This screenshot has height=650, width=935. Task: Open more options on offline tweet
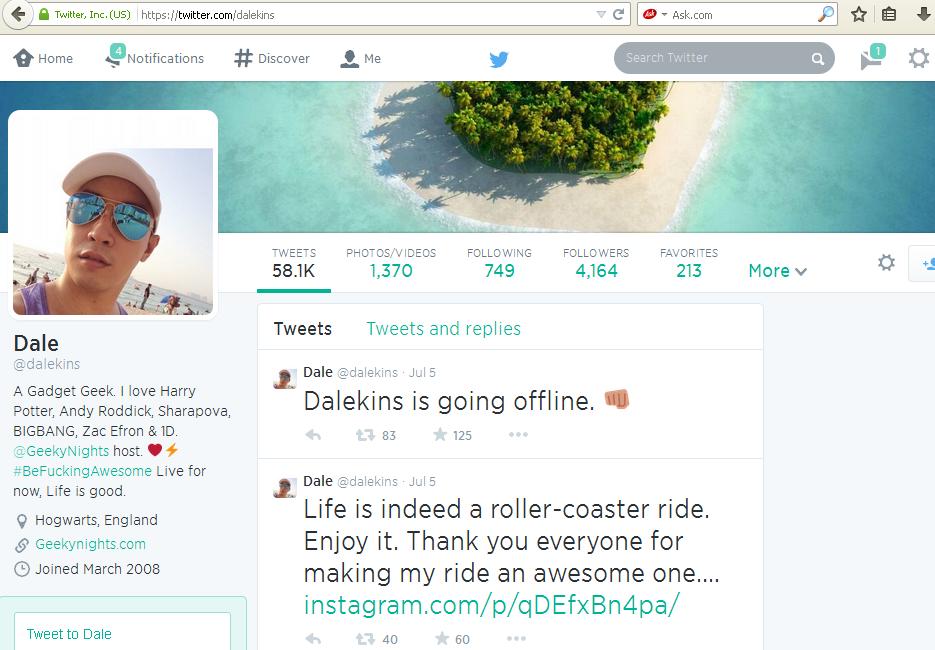click(x=518, y=434)
